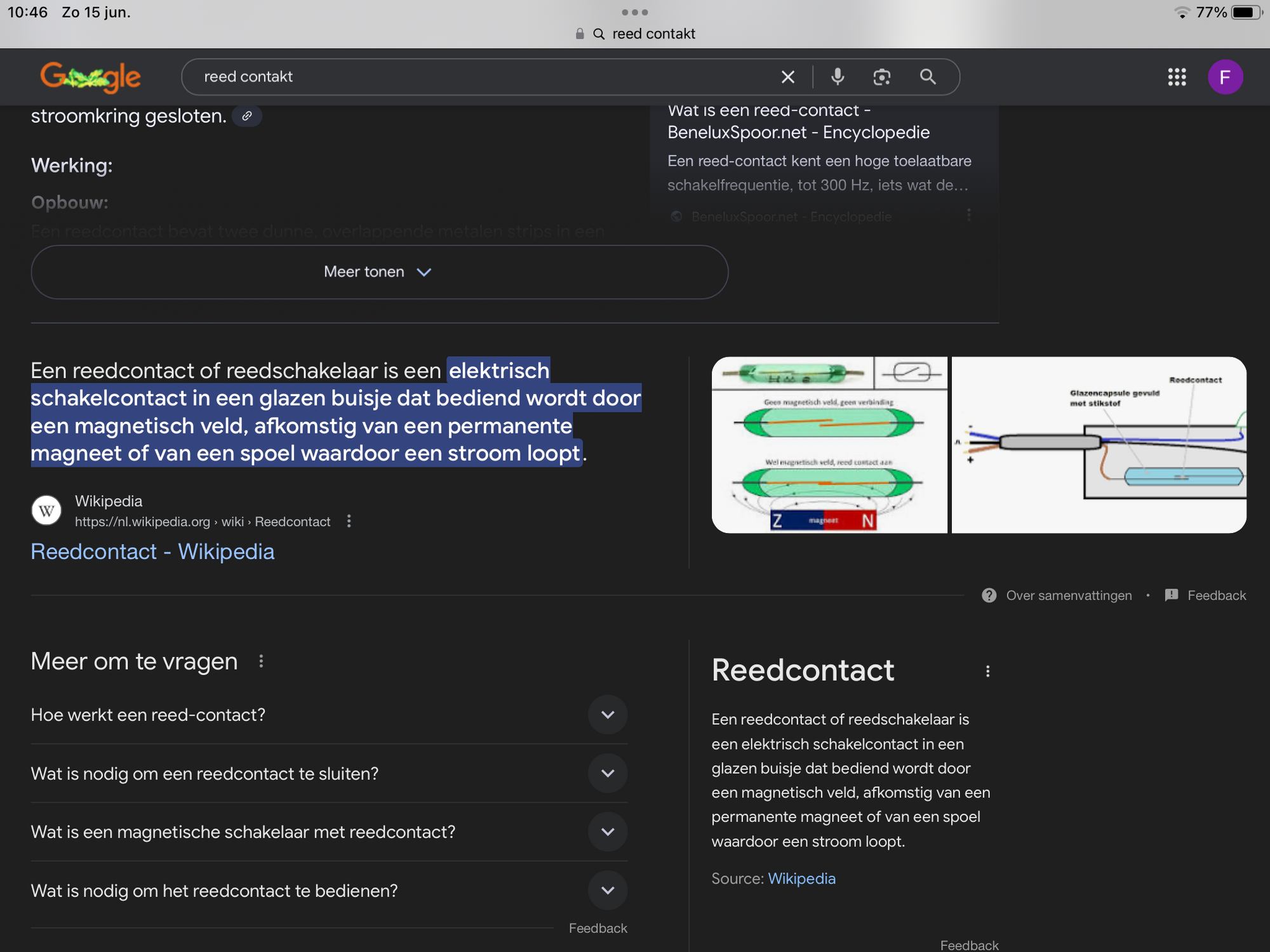
Task: Click Feedback below the Reedcontact panel
Action: click(969, 945)
